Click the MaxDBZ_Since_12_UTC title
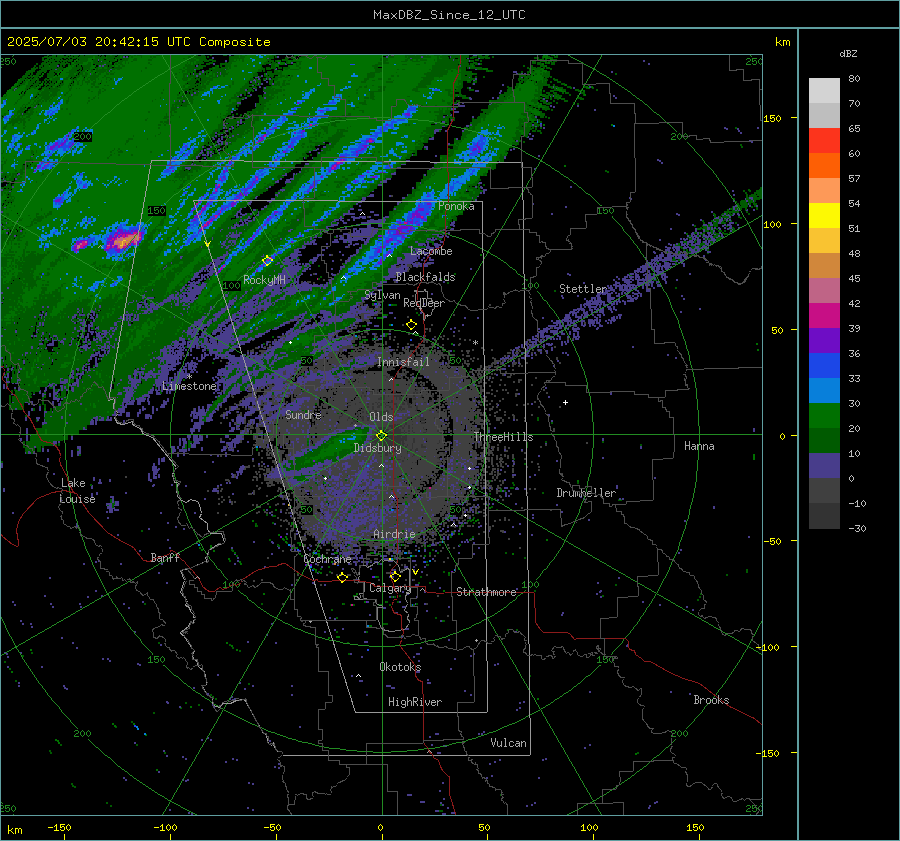This screenshot has width=900, height=841. (449, 15)
